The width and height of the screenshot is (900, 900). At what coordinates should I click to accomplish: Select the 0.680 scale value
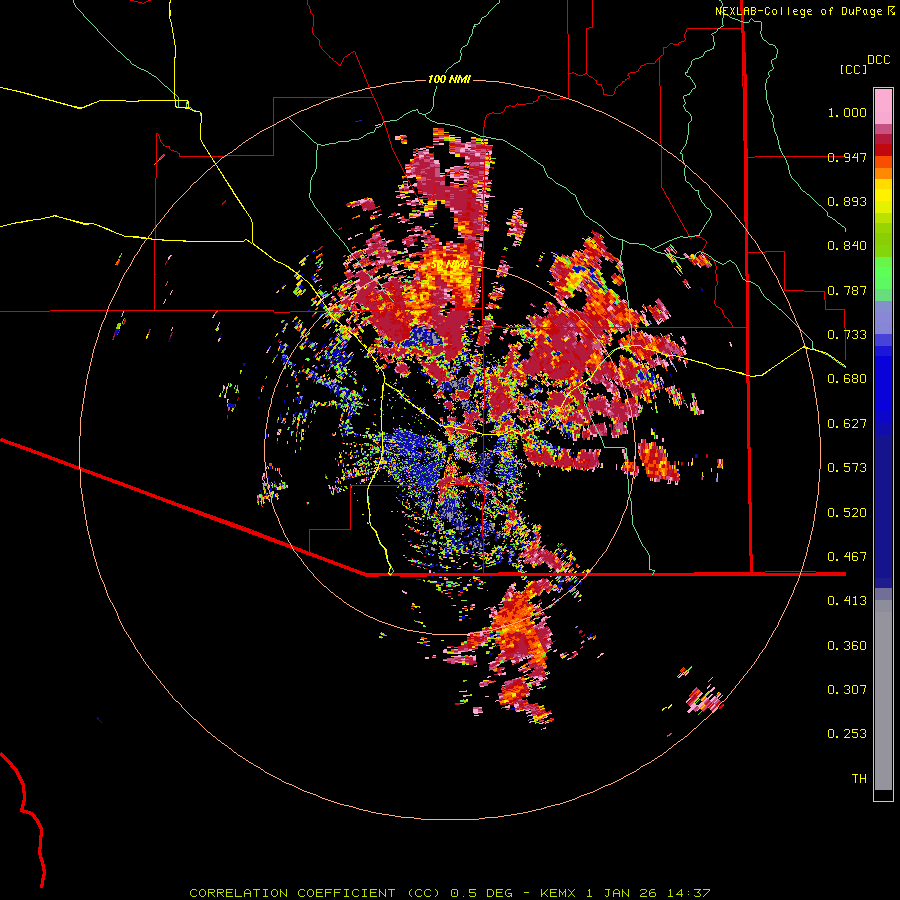847,379
